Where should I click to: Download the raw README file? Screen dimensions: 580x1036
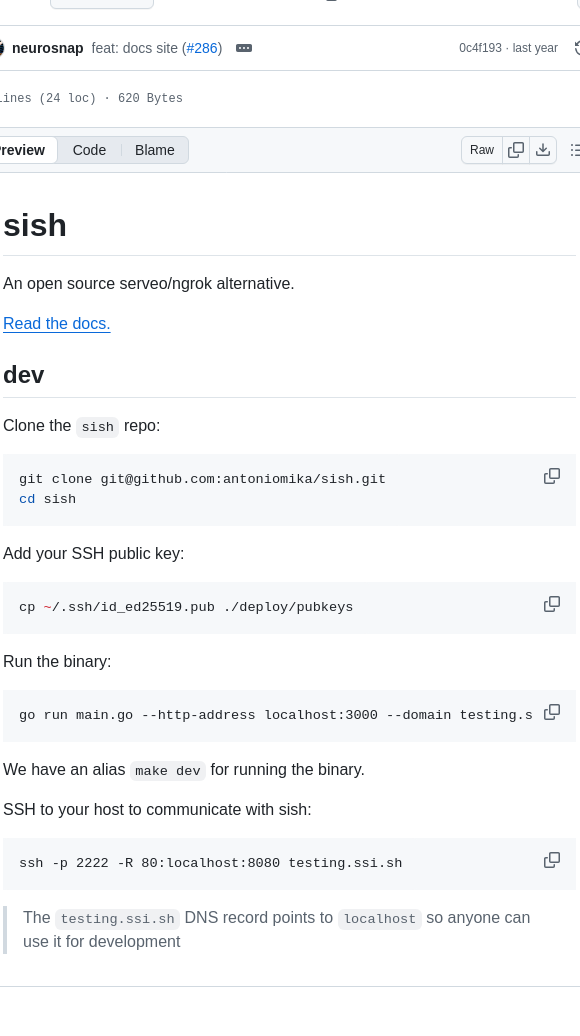click(542, 150)
